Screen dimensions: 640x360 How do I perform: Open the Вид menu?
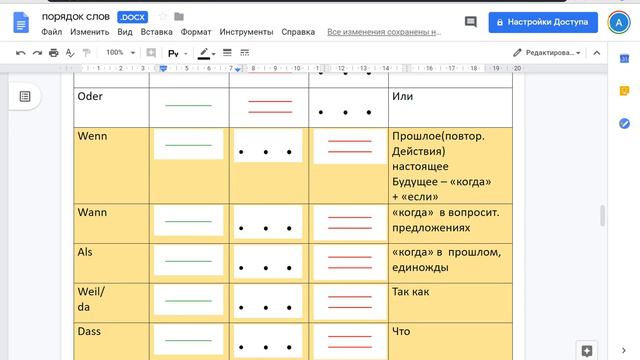[x=125, y=32]
